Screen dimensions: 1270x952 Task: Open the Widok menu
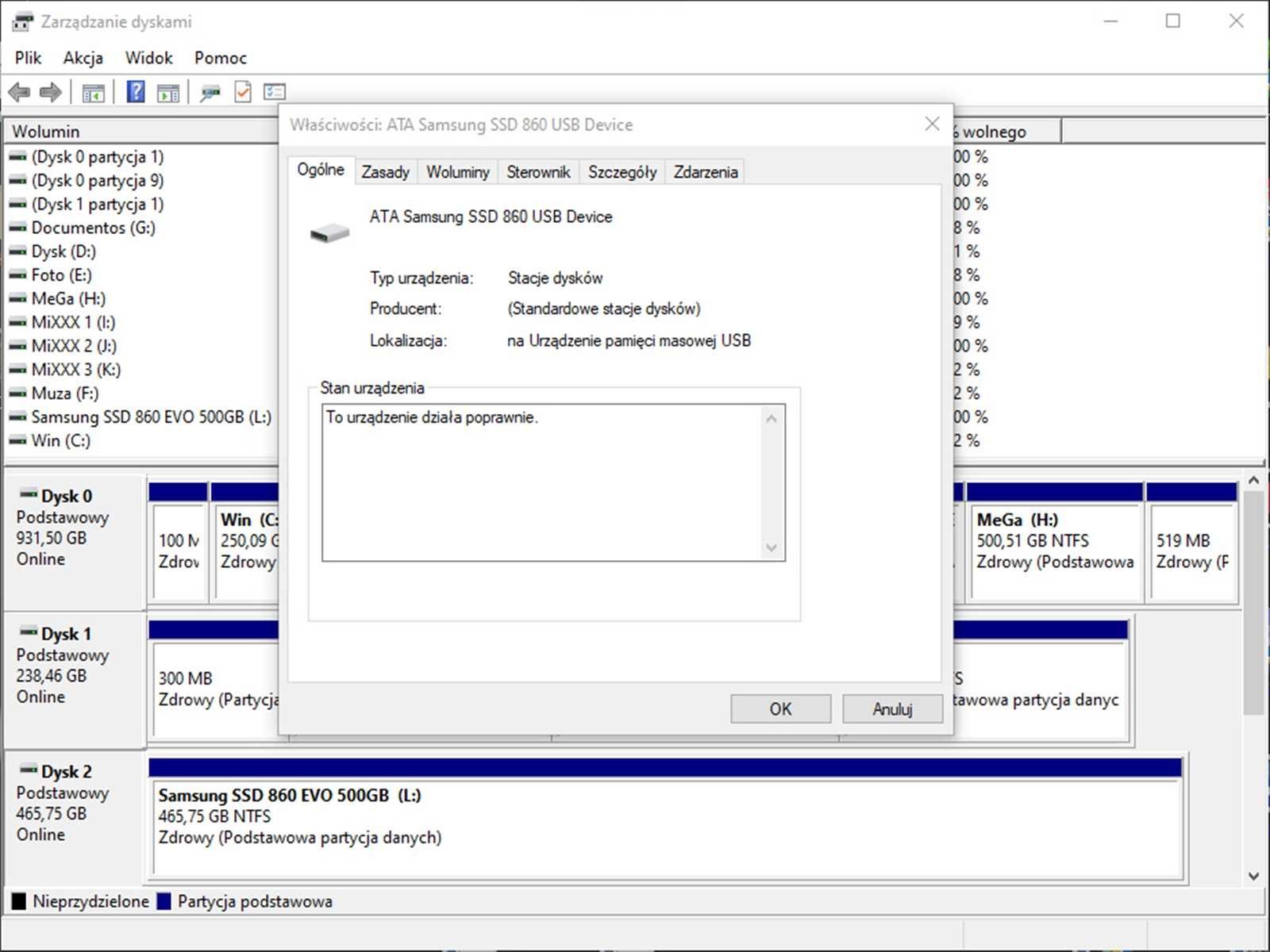click(x=148, y=58)
